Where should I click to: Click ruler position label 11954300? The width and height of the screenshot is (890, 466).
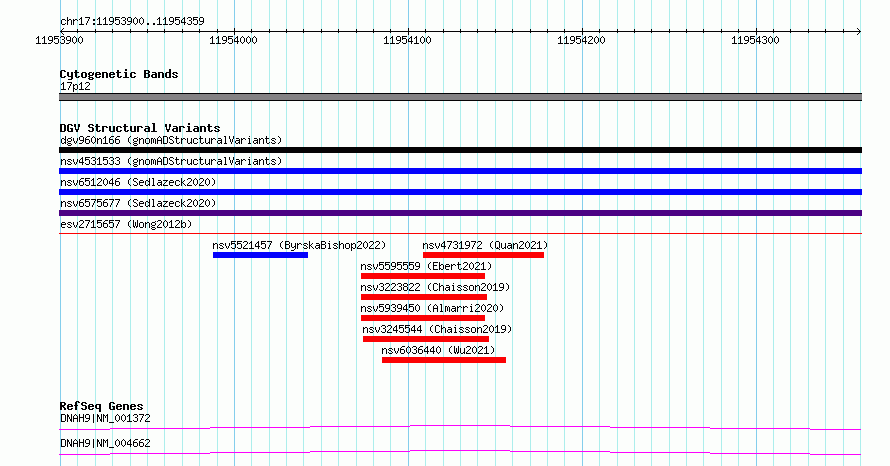pyautogui.click(x=755, y=40)
